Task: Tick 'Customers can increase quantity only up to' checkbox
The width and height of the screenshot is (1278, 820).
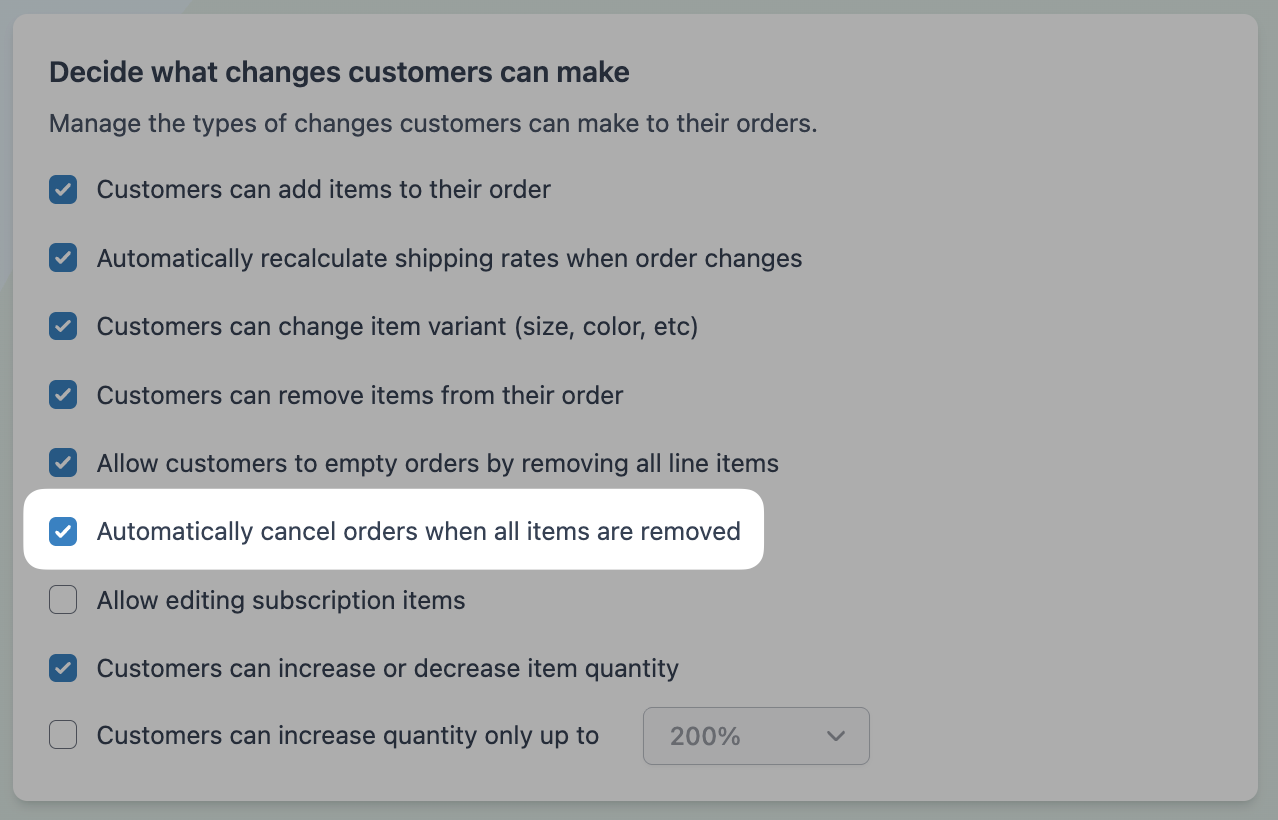Action: [63, 736]
